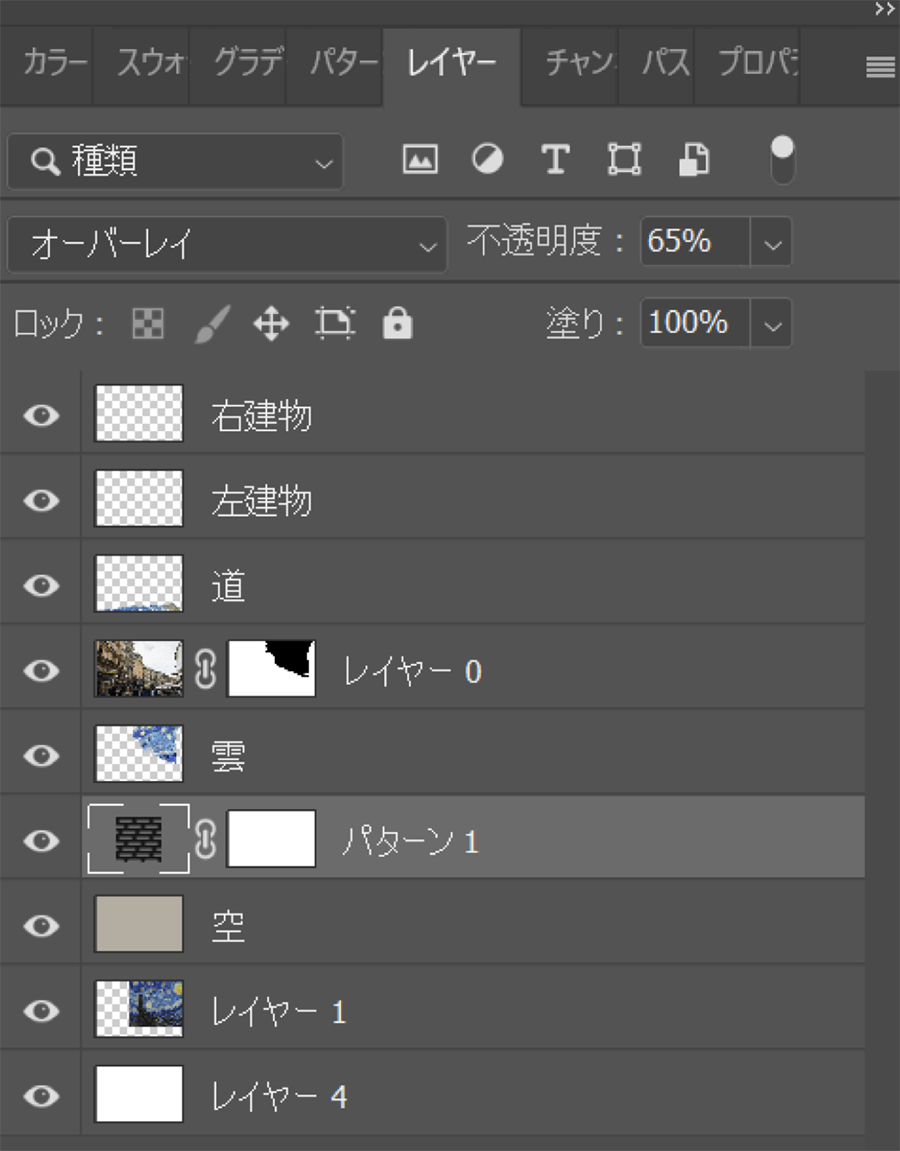Filter layers by text type icon
This screenshot has width=900, height=1151.
click(555, 159)
